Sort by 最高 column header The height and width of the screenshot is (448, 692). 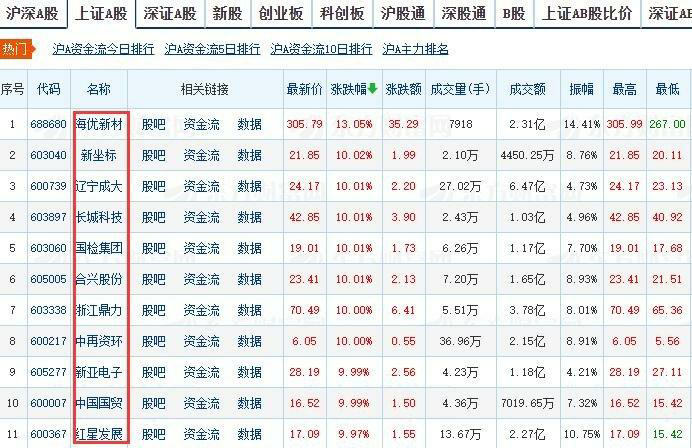pyautogui.click(x=624, y=89)
